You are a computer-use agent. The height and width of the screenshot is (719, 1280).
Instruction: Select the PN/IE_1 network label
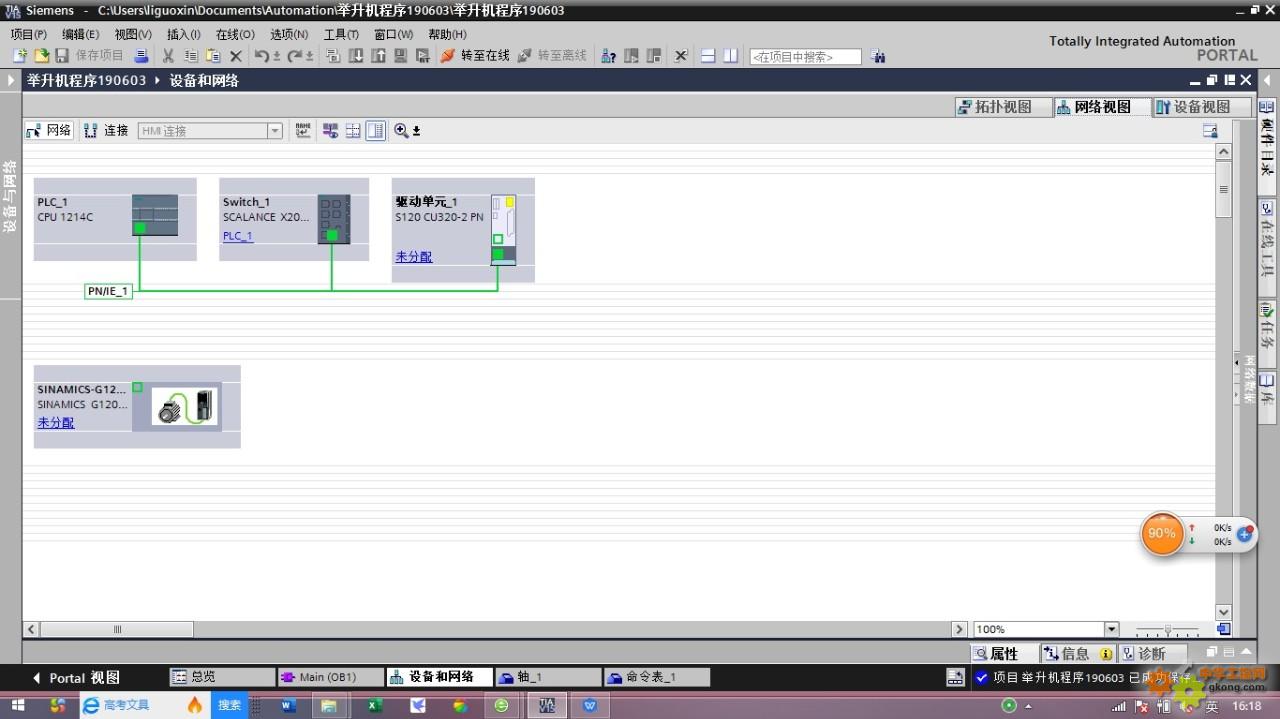[108, 291]
